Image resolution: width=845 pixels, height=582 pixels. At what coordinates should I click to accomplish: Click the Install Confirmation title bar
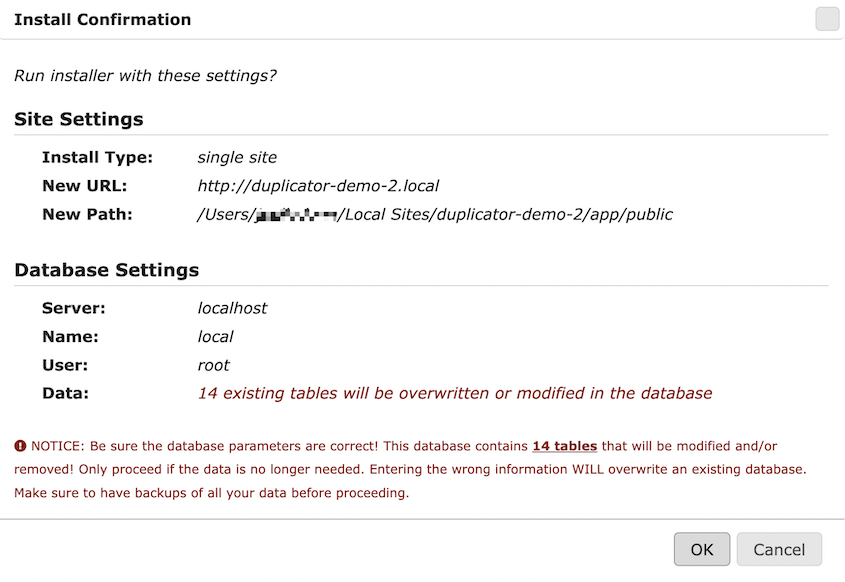pyautogui.click(x=420, y=19)
